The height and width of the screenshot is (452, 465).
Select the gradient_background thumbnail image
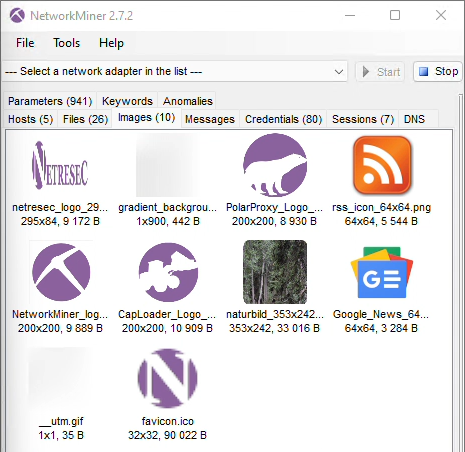point(167,165)
